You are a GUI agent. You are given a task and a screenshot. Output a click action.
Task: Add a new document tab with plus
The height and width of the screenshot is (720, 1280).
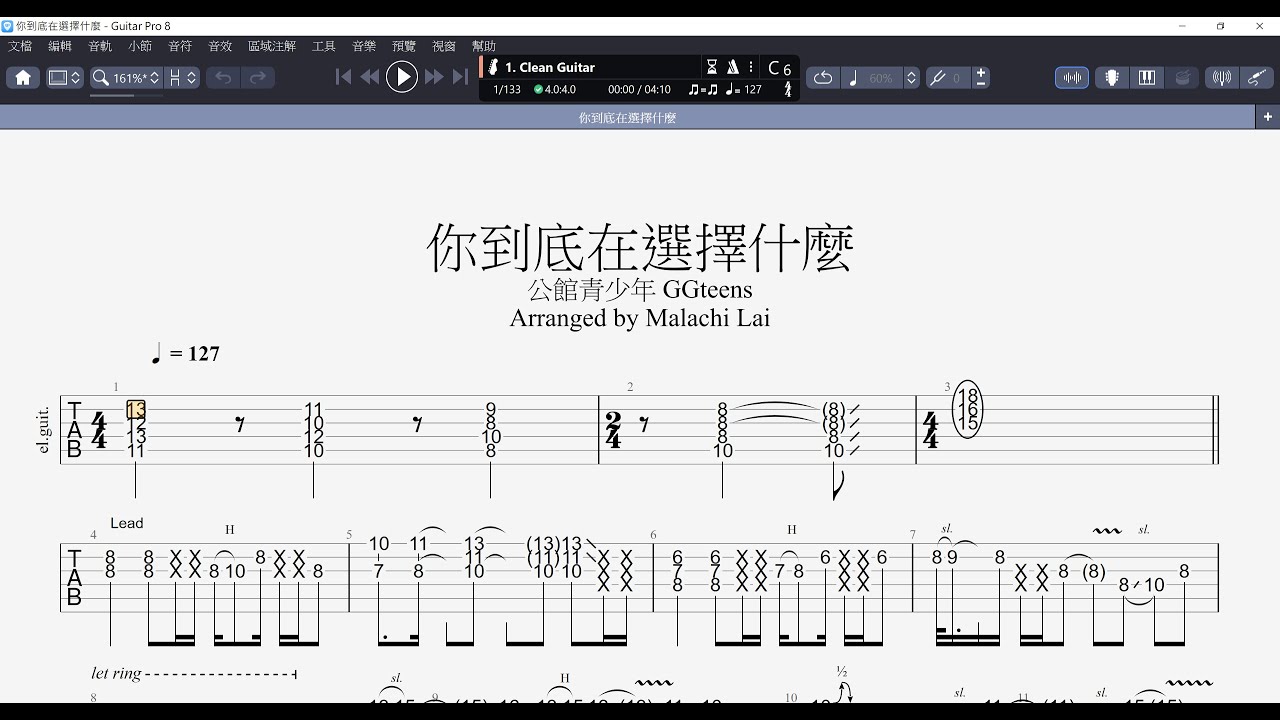click(1268, 117)
